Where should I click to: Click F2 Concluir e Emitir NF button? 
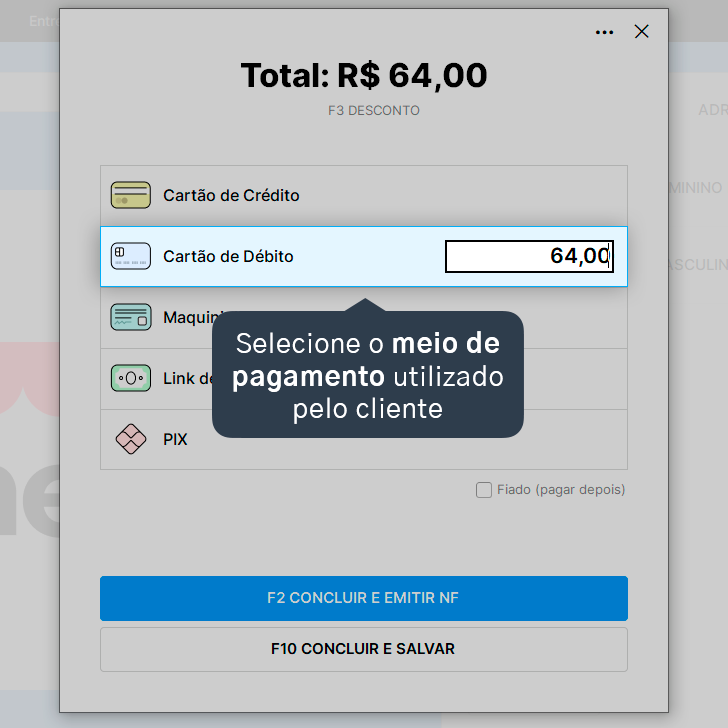(x=364, y=598)
